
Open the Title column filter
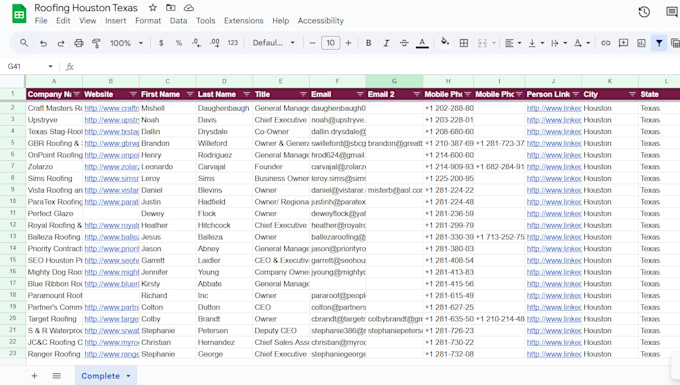click(303, 94)
